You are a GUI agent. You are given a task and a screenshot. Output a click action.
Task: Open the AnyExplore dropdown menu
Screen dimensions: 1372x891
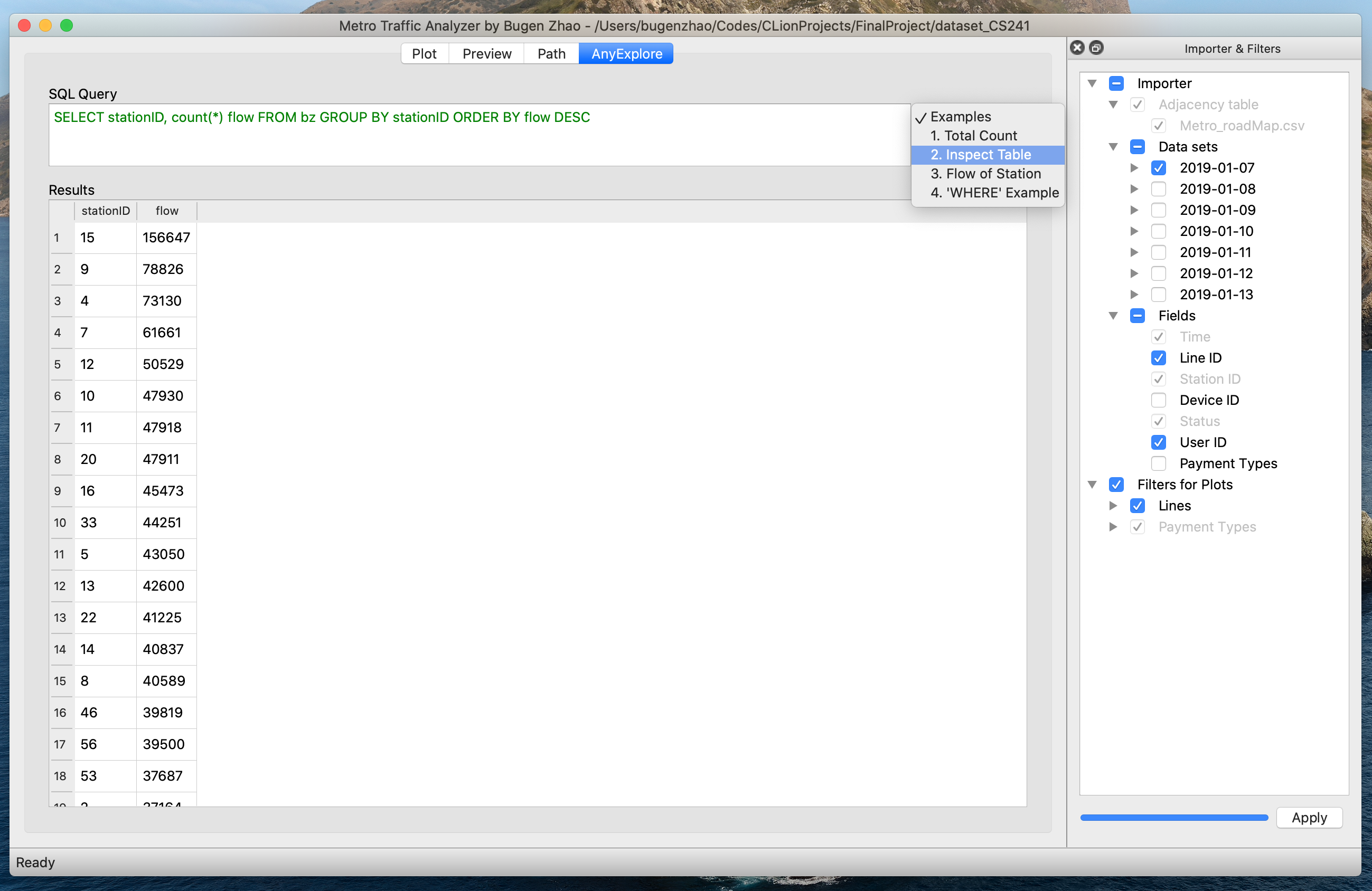pyautogui.click(x=627, y=54)
